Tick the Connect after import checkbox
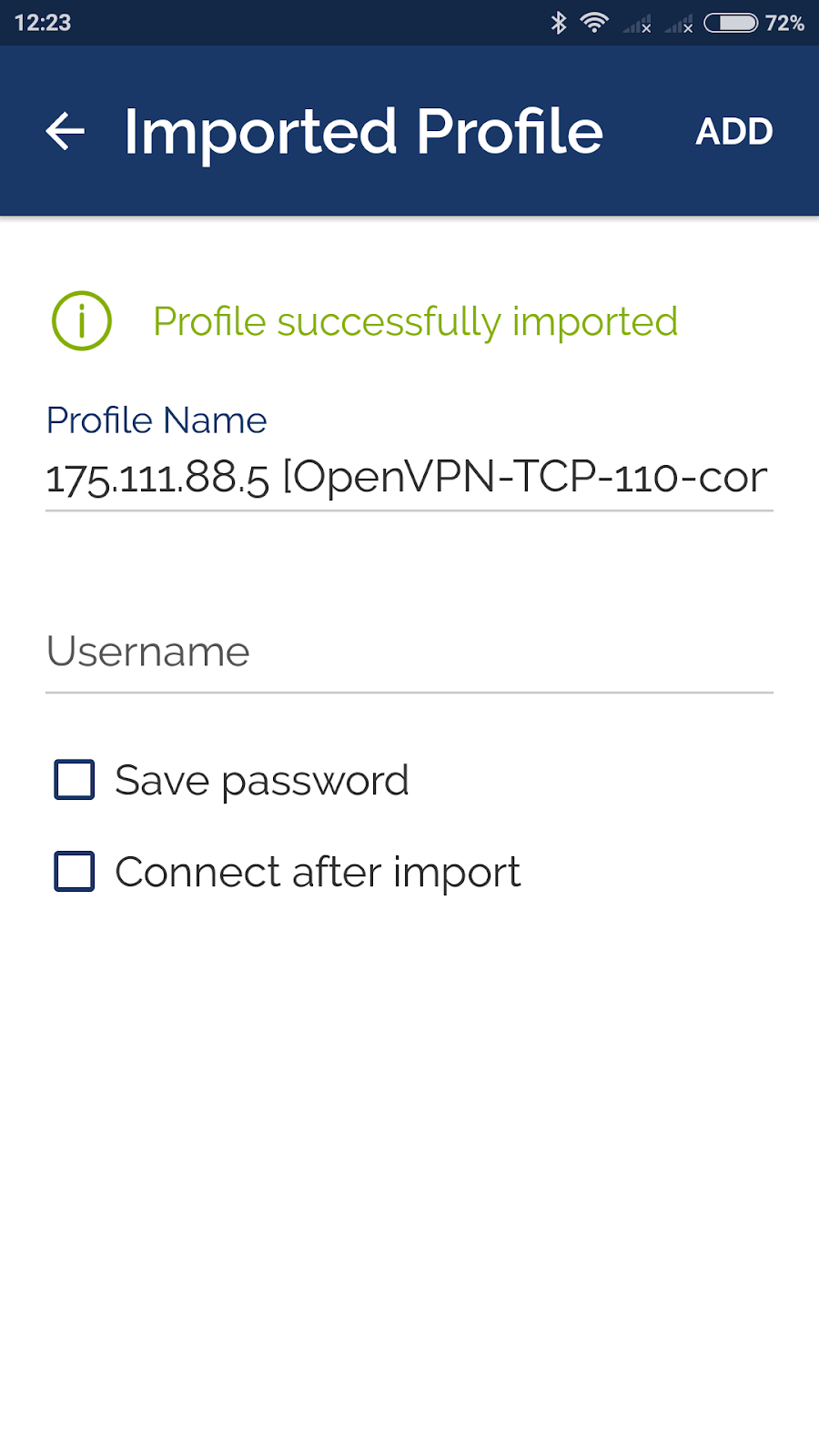819x1456 pixels. 75,872
